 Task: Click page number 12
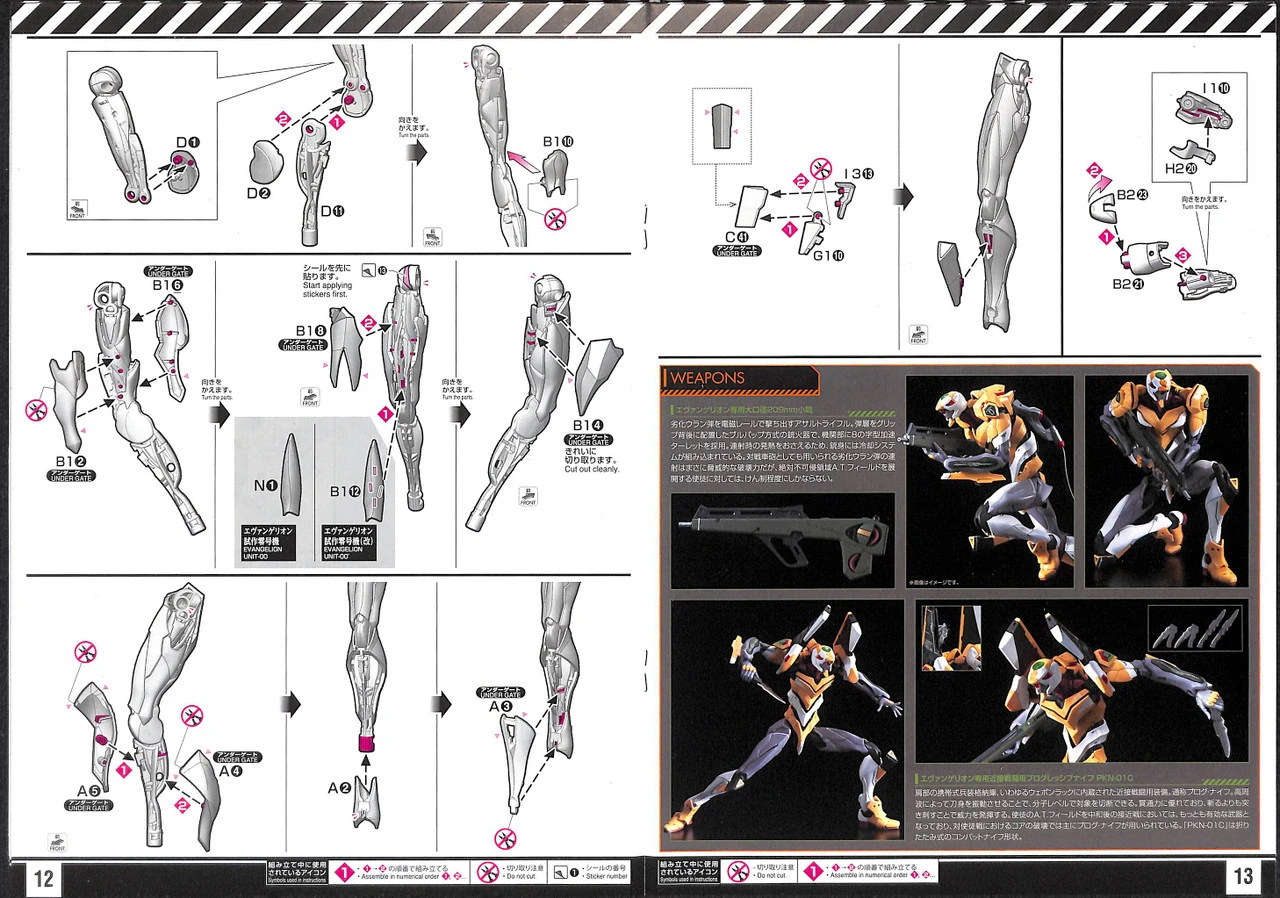44,878
